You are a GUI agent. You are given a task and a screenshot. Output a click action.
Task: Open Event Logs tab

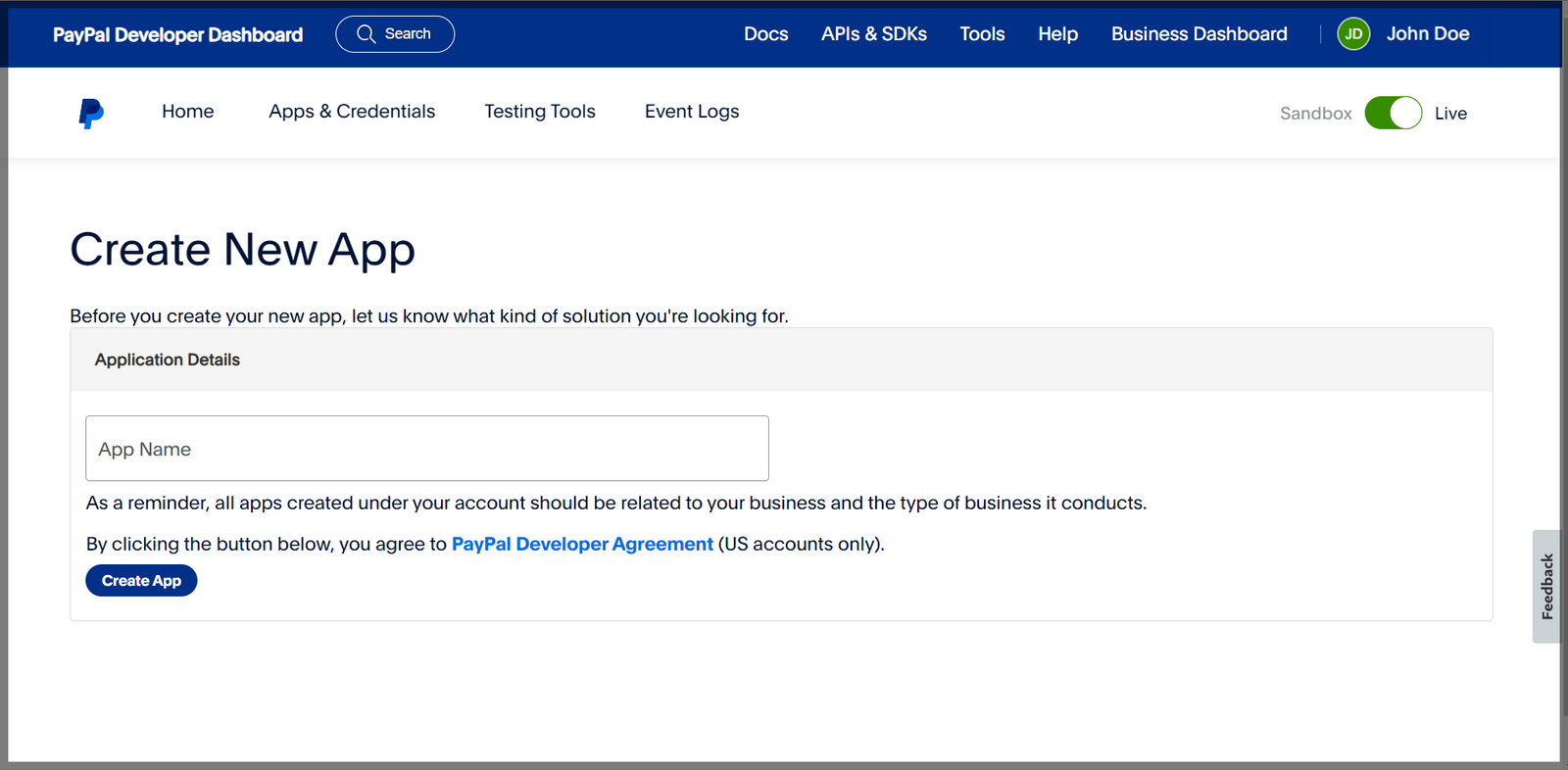click(692, 112)
